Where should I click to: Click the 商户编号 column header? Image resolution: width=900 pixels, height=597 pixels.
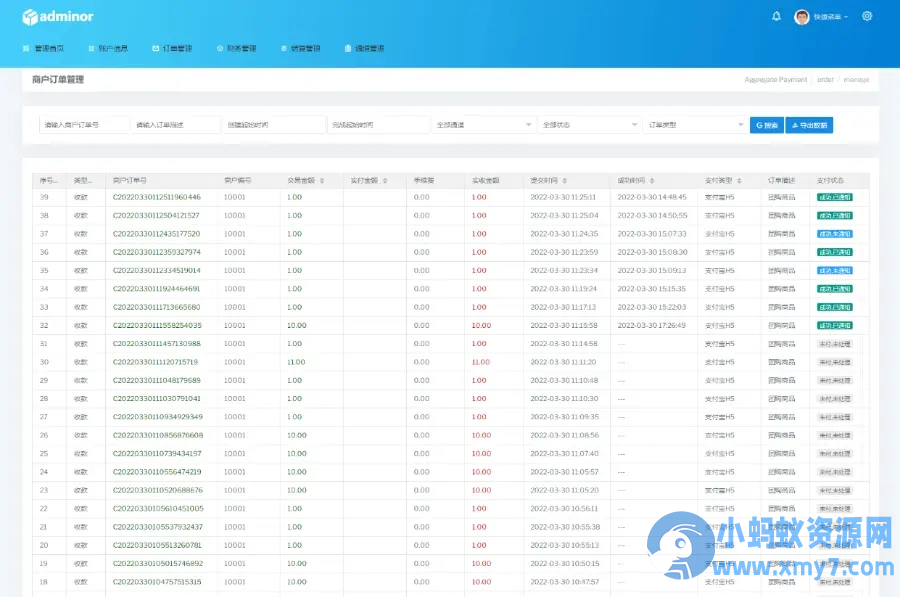tap(238, 180)
